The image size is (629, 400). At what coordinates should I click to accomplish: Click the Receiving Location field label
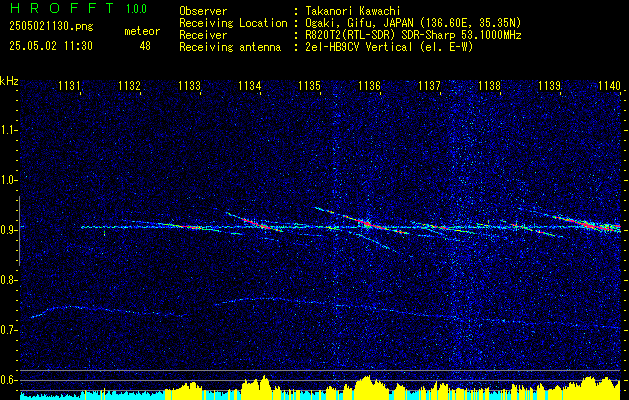tap(233, 23)
